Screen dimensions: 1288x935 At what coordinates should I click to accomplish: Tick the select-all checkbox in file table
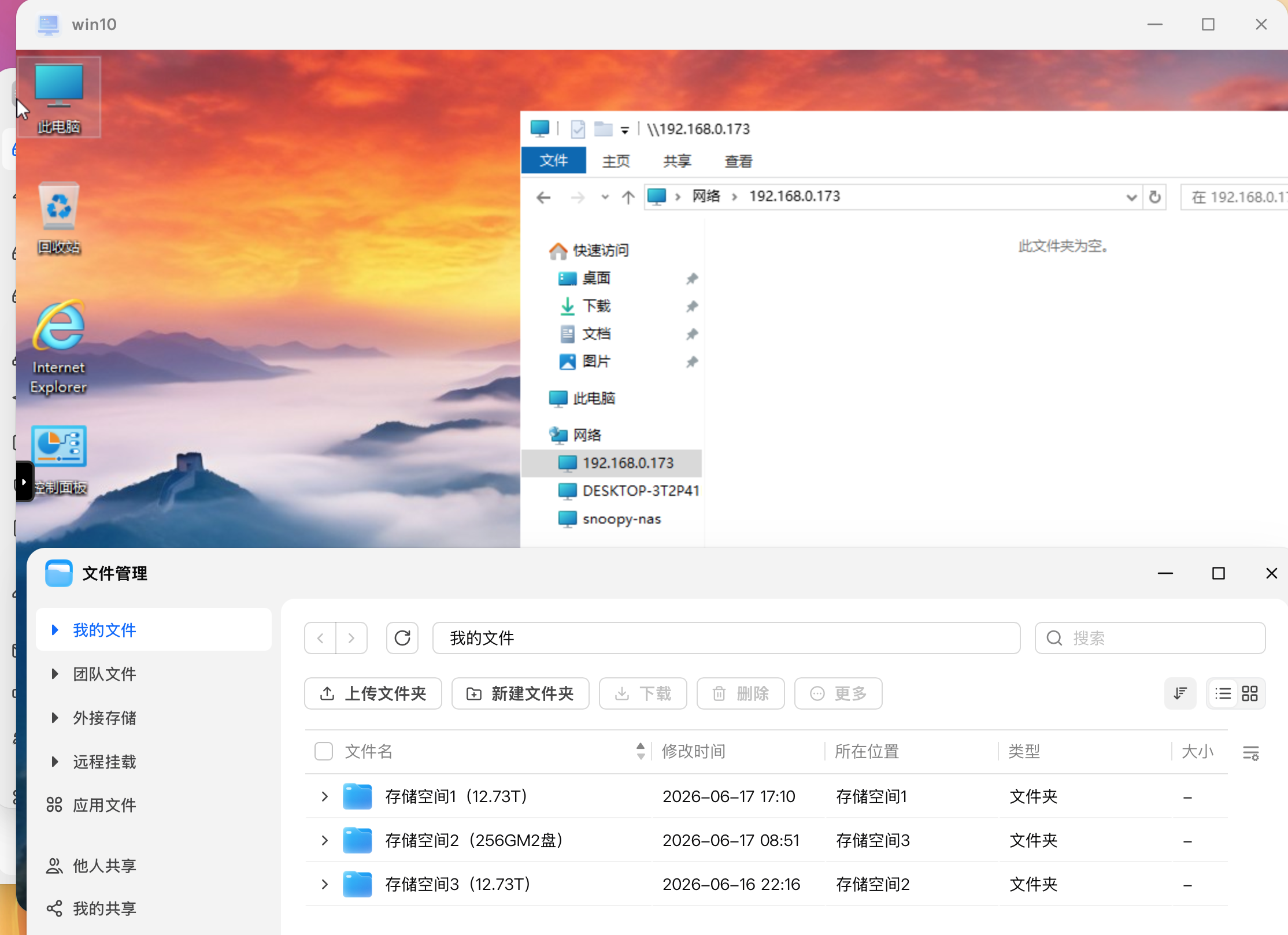point(324,752)
